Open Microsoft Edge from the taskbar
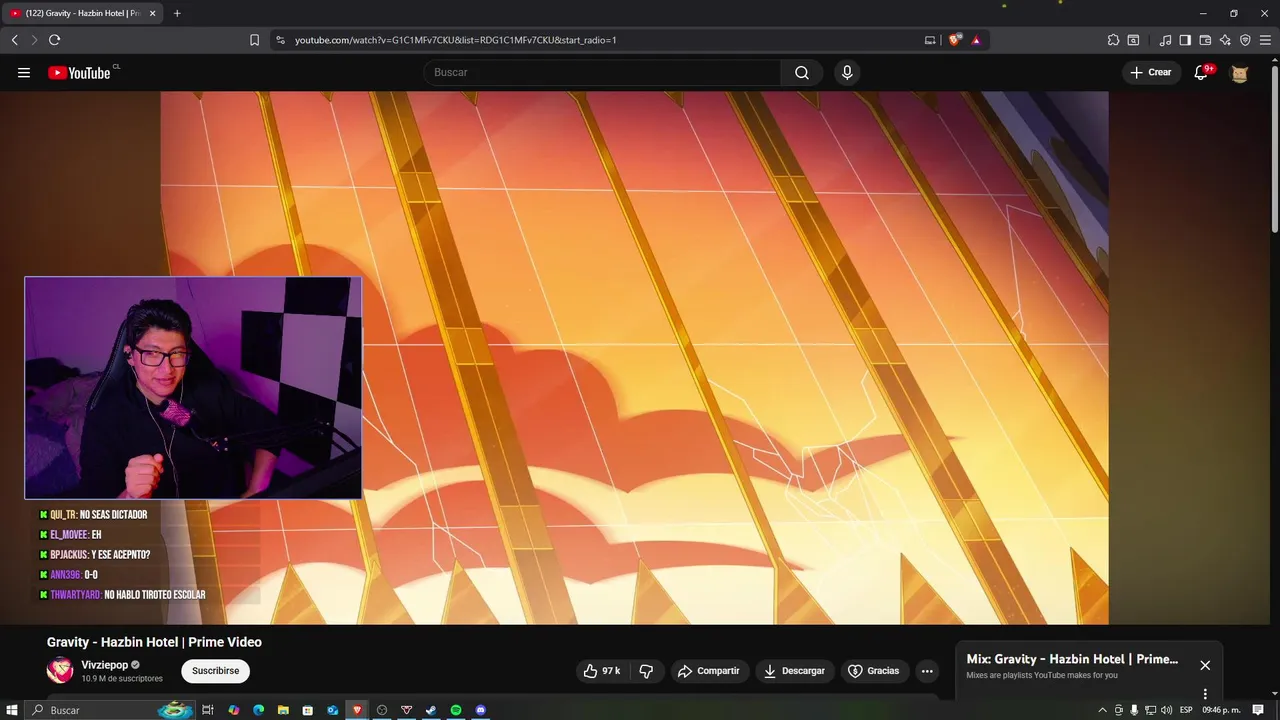 tap(258, 710)
